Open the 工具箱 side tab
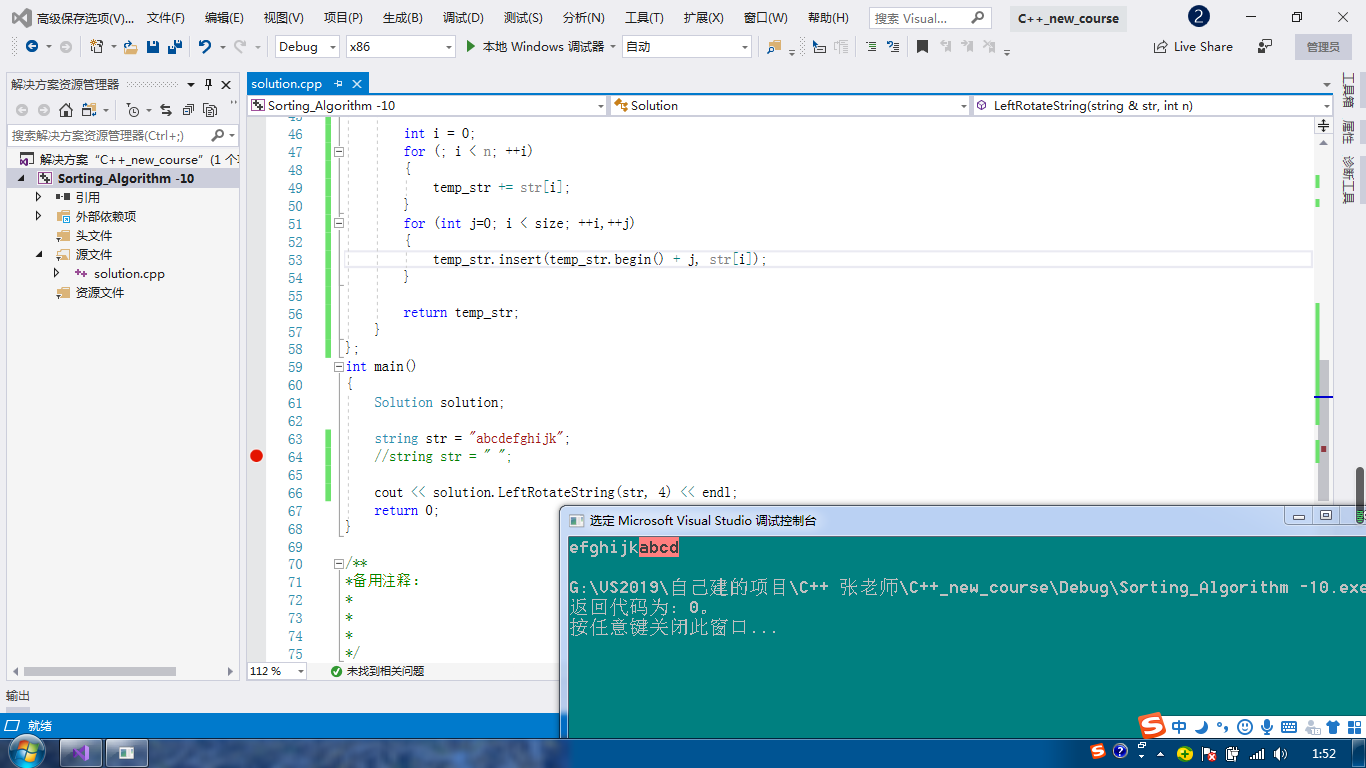Viewport: 1366px width, 768px height. 1347,91
